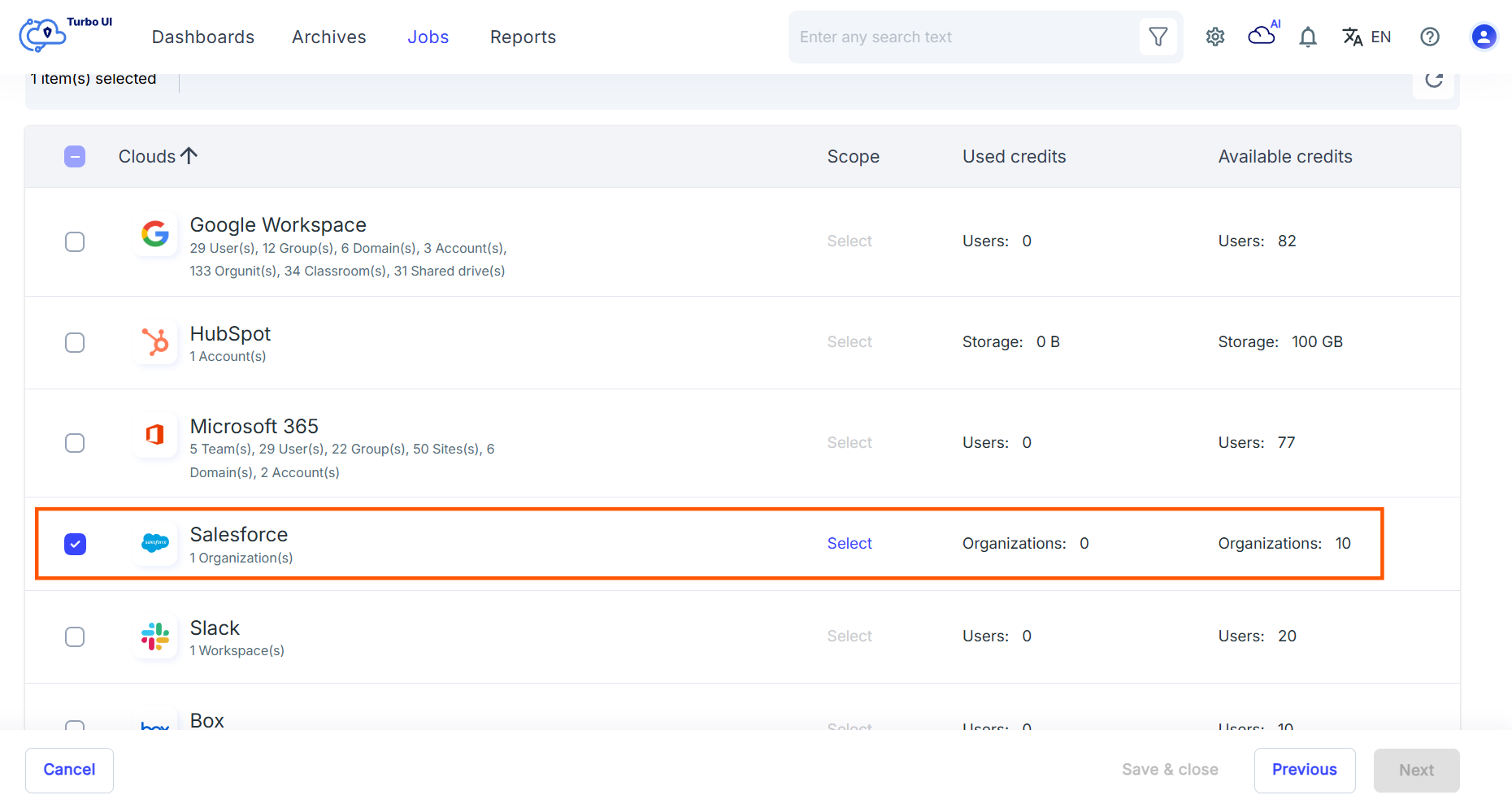Click '1 Workspace(s)' under Slack
This screenshot has width=1512, height=808.
click(x=237, y=650)
